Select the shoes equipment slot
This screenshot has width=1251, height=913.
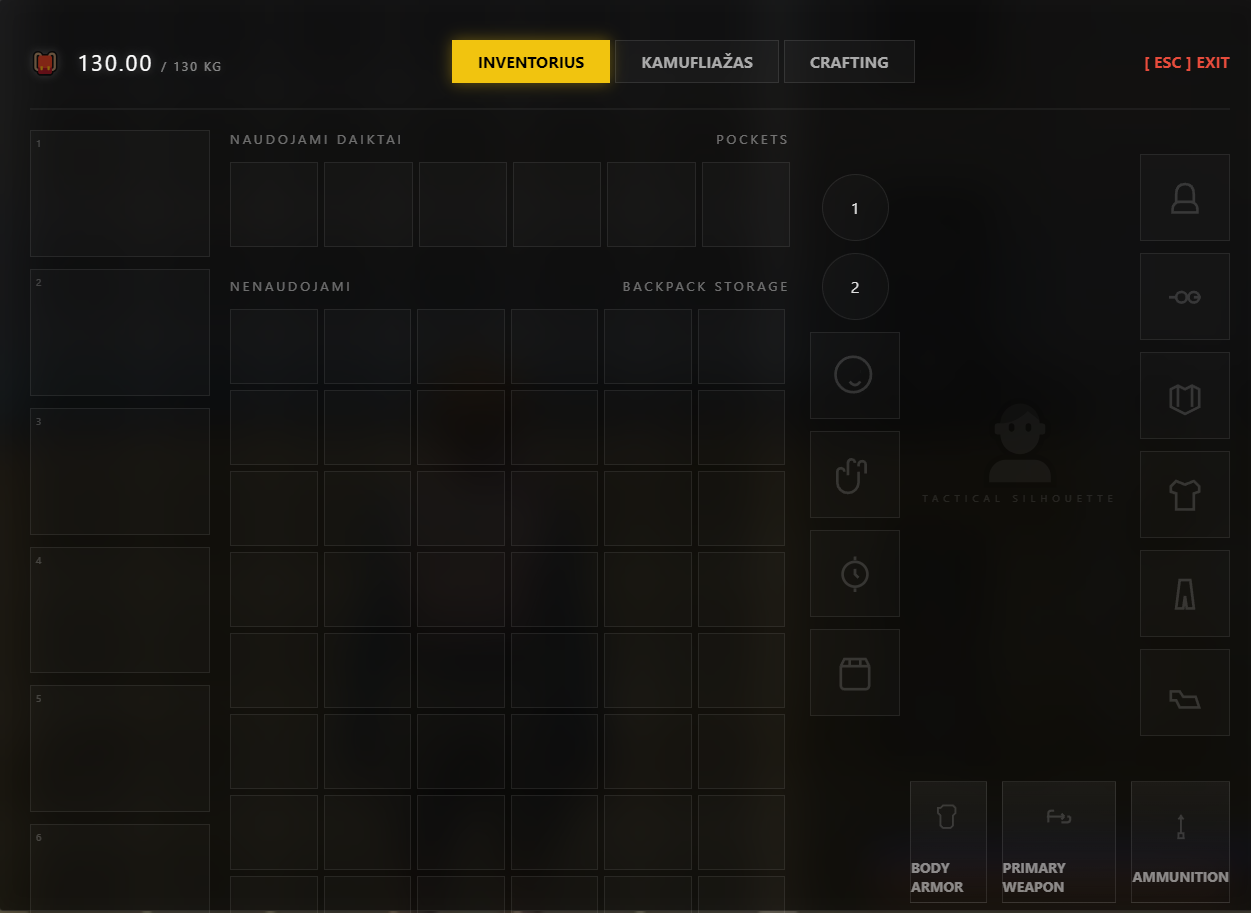pos(1185,693)
